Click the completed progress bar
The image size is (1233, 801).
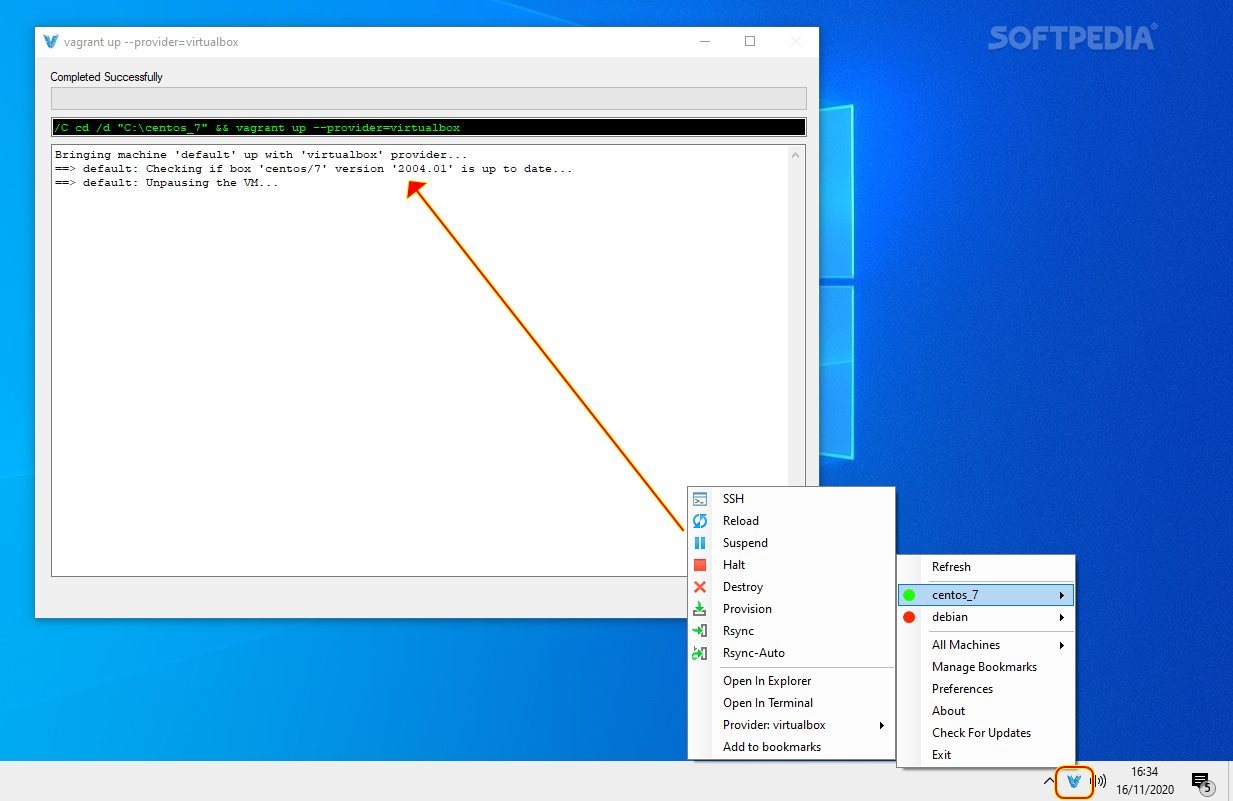[428, 98]
